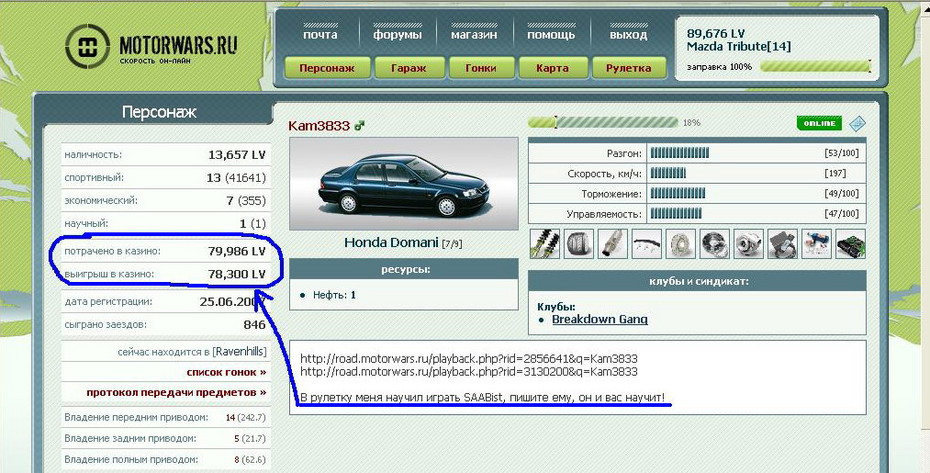The height and width of the screenshot is (473, 930).
Task: Click the [197] speed value
Action: pyautogui.click(x=835, y=174)
